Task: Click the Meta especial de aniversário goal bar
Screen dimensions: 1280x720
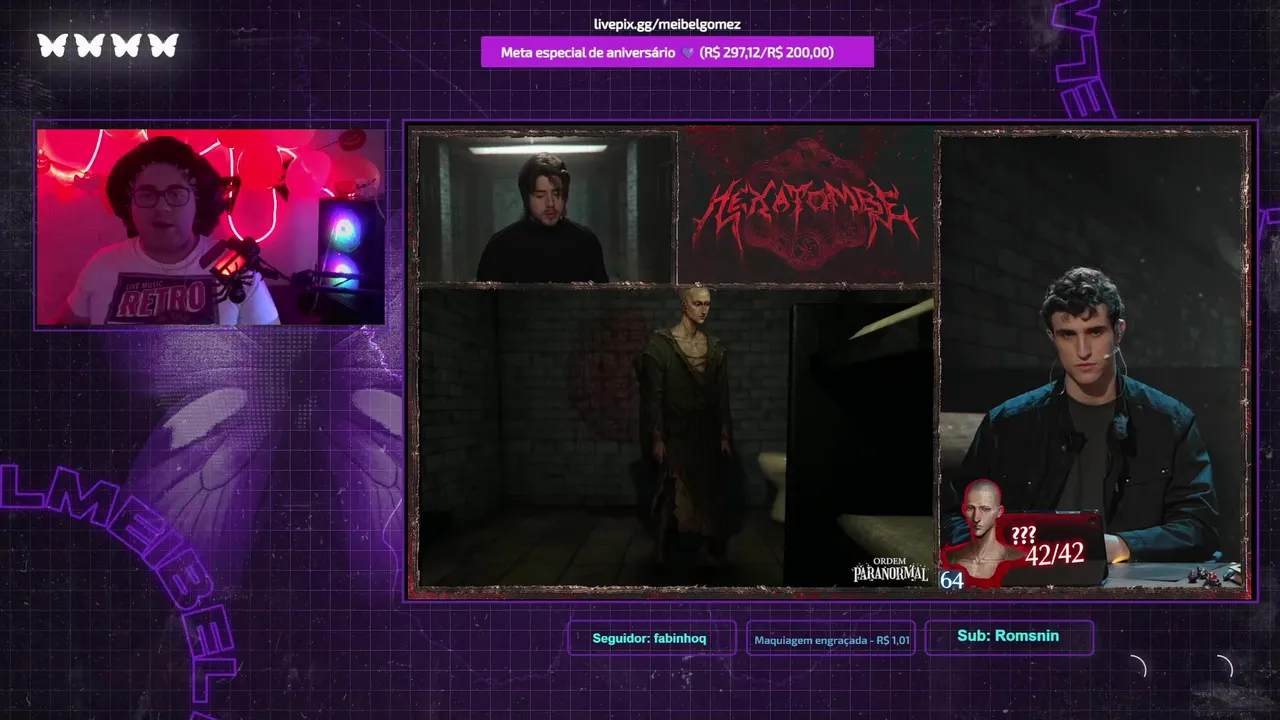Action: [x=677, y=52]
